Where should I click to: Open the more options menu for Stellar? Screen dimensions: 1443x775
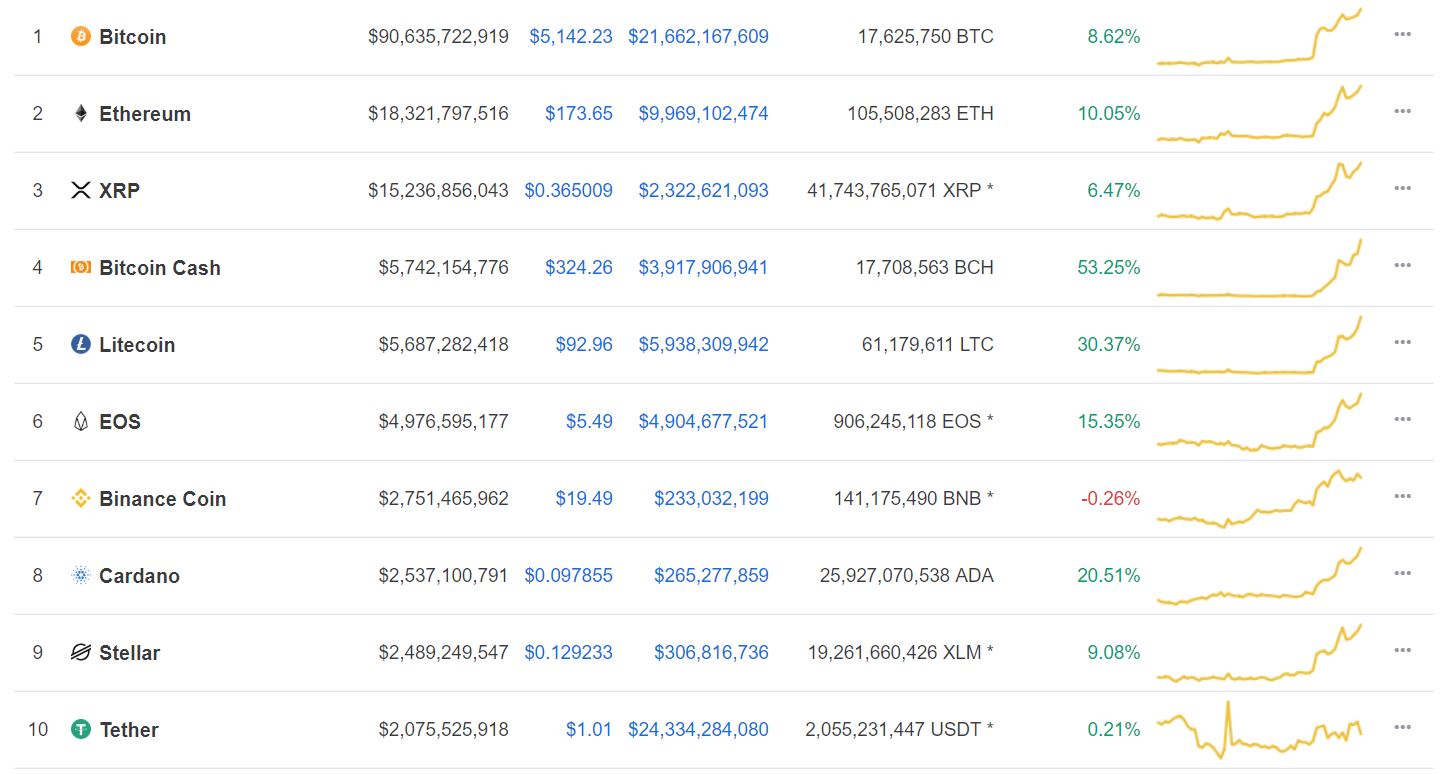coord(1402,650)
